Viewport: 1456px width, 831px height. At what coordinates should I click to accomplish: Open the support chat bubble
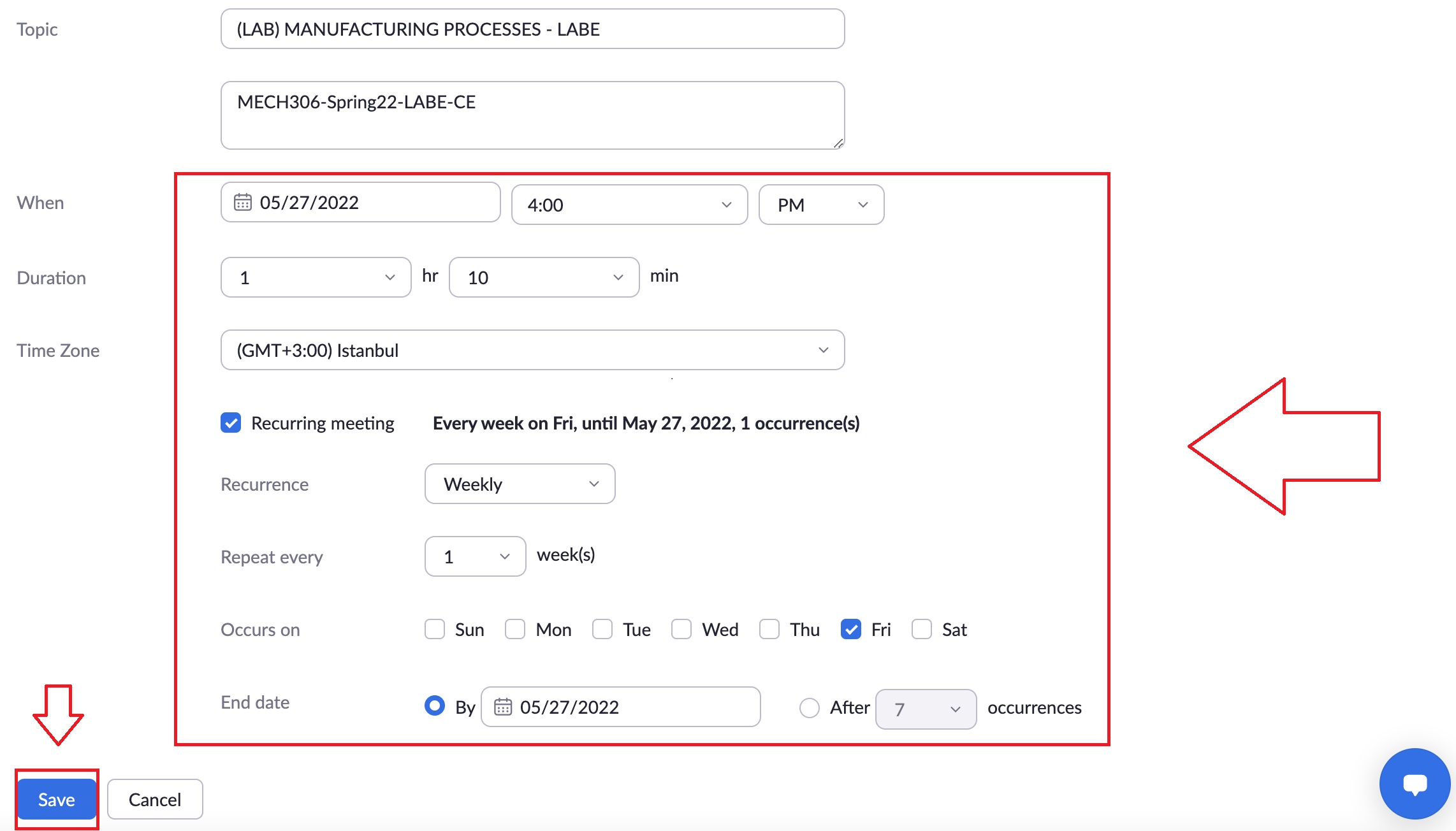1414,783
